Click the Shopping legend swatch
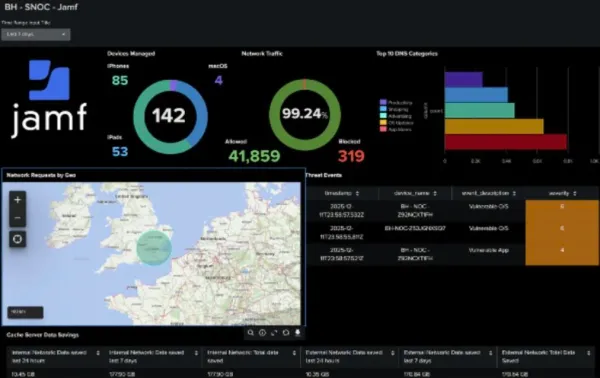This screenshot has height=378, width=600. coord(383,109)
